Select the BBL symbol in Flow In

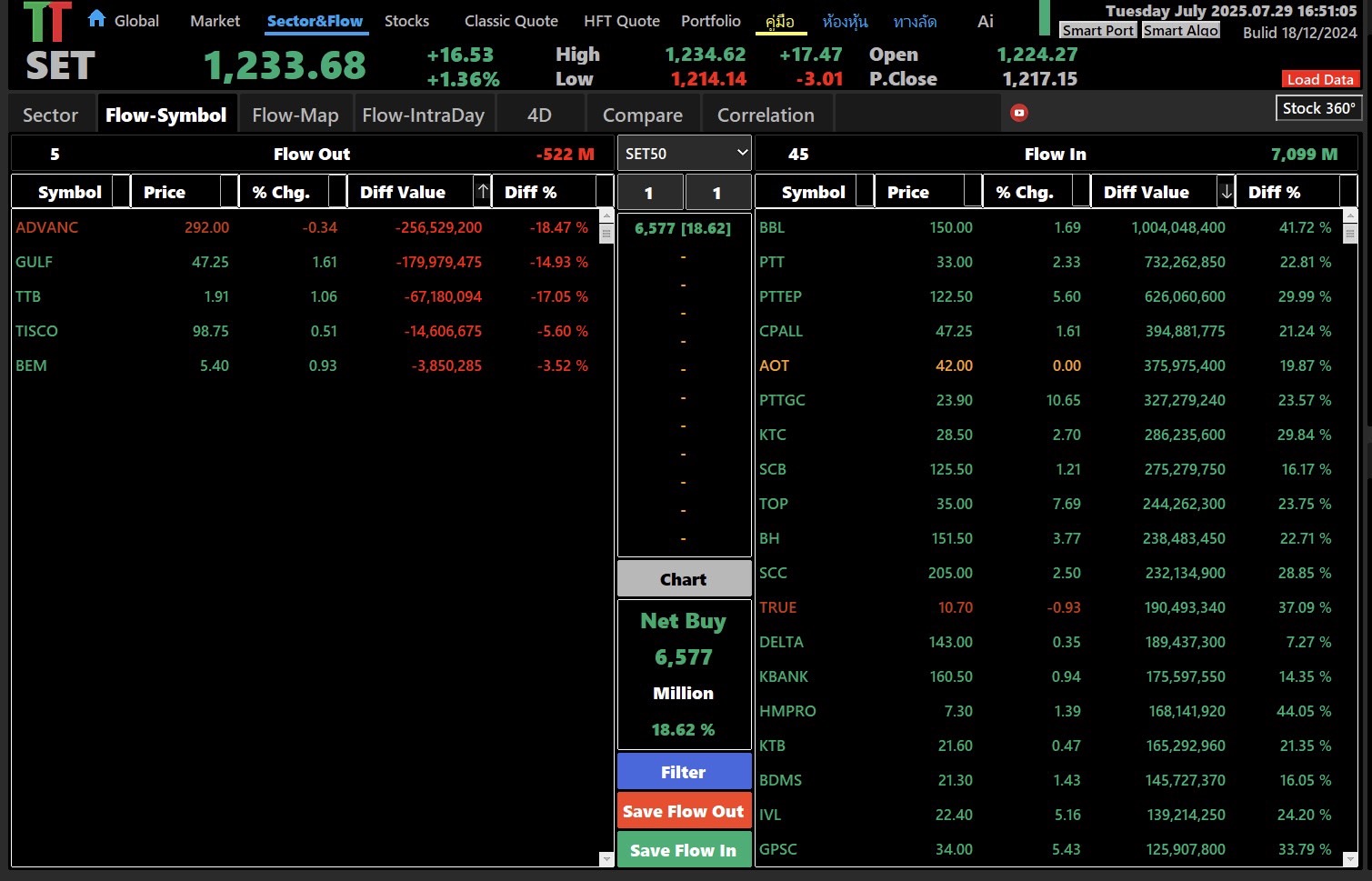coord(772,227)
